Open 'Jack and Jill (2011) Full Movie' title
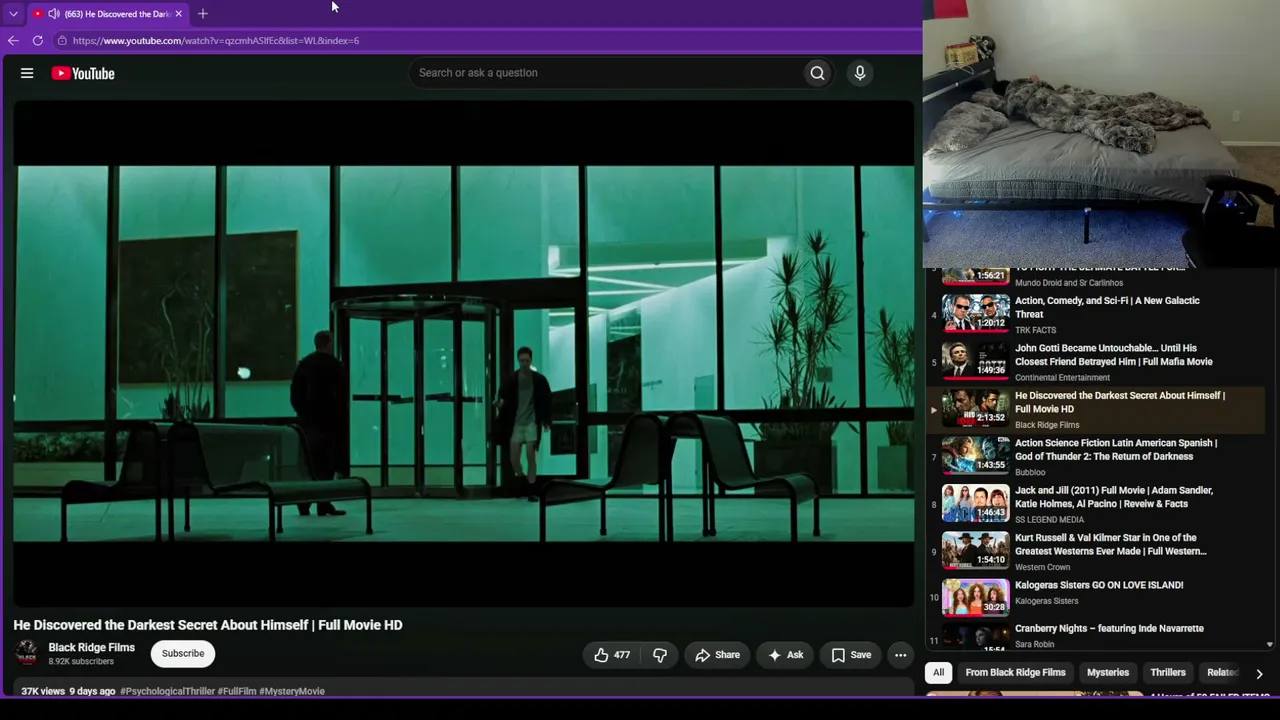Screen dimensions: 1280x720 coord(1114,497)
